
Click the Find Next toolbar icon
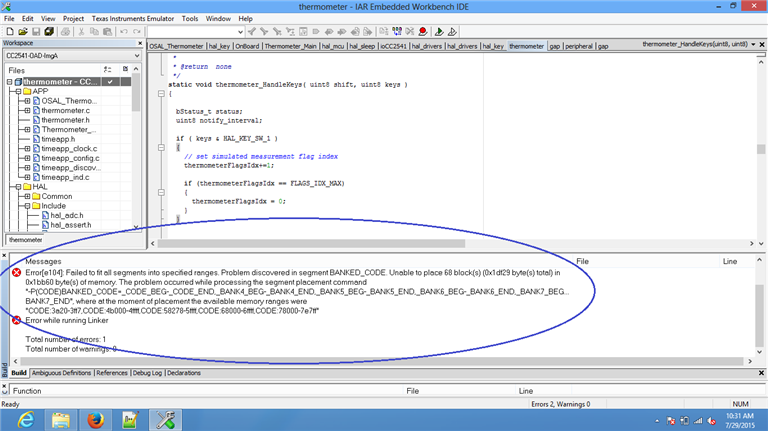coord(264,31)
